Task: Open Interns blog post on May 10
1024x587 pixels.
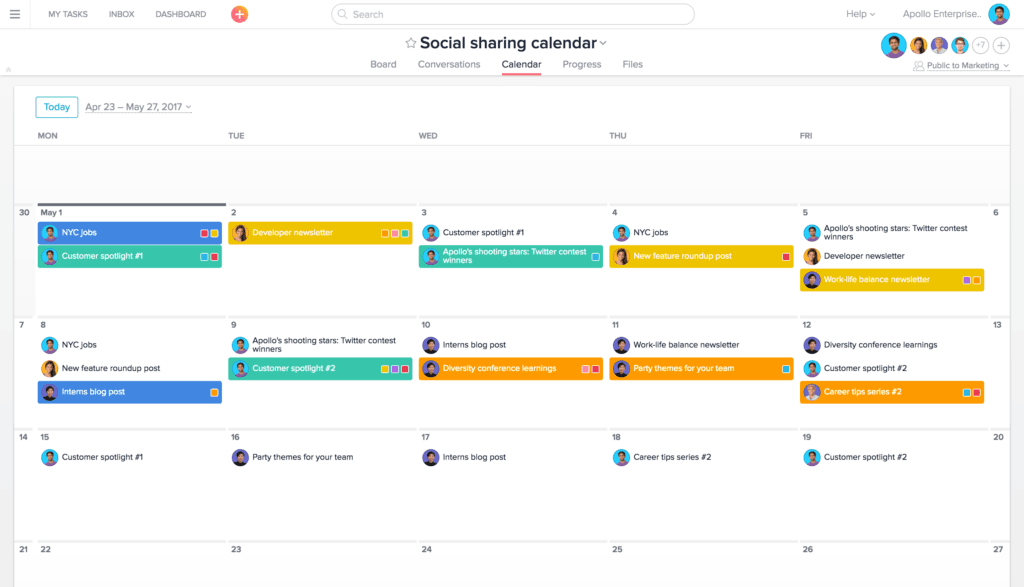Action: coord(511,345)
